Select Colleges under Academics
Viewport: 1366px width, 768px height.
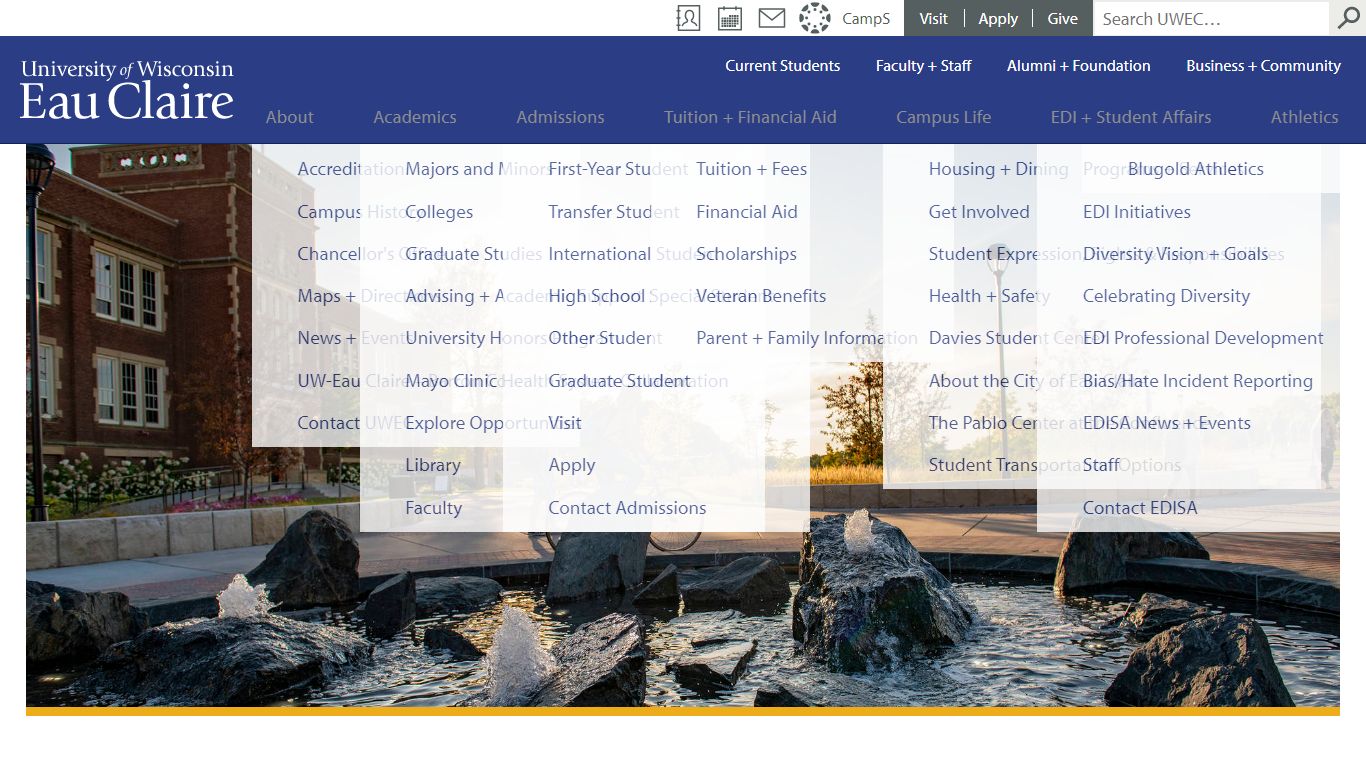pyautogui.click(x=439, y=212)
